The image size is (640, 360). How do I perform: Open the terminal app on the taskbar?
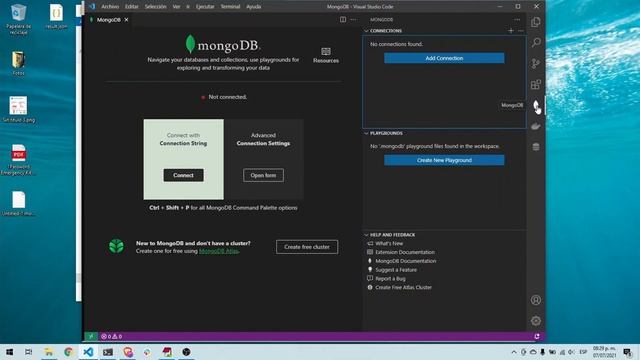108,352
